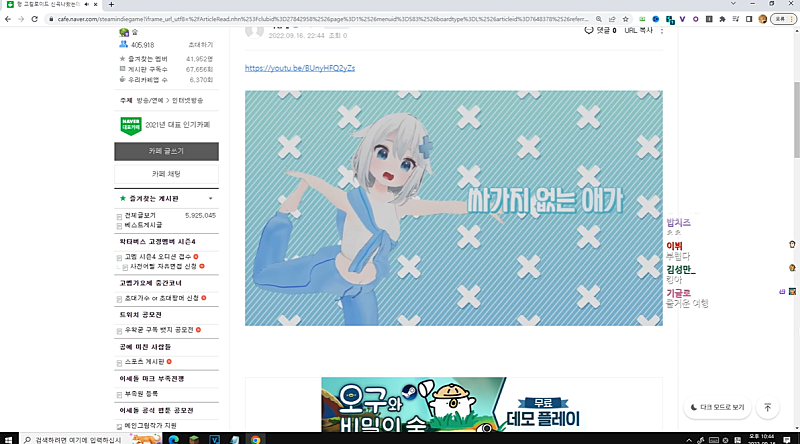The height and width of the screenshot is (444, 800).
Task: Open 부족원 등록 board
Action: click(141, 394)
